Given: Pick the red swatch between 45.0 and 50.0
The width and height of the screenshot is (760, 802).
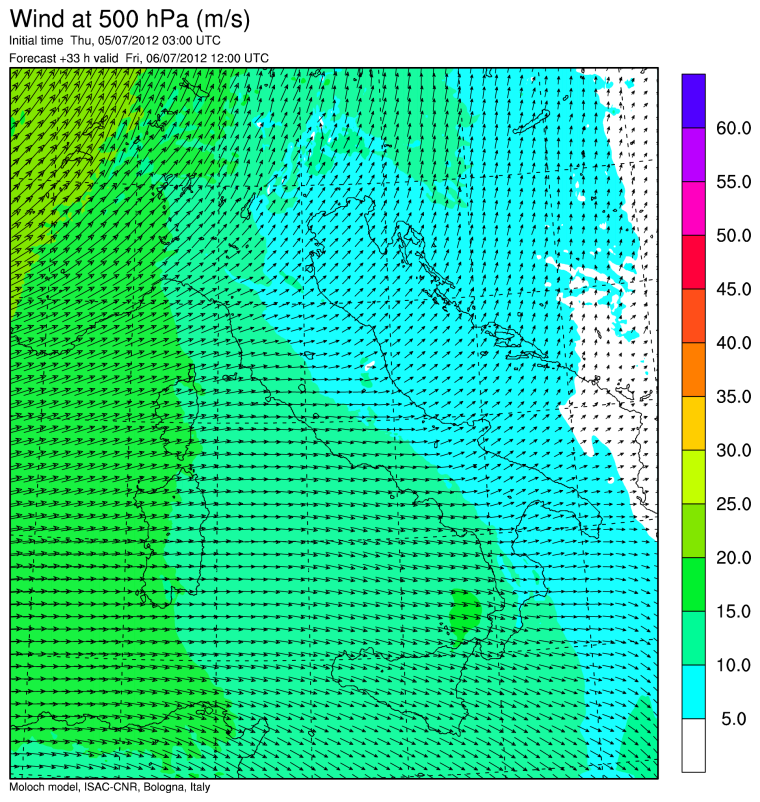Looking at the screenshot, I should (694, 262).
